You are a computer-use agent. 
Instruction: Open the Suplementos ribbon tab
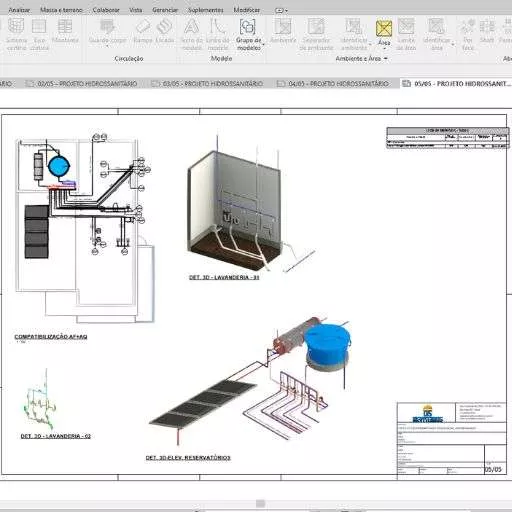(206, 10)
